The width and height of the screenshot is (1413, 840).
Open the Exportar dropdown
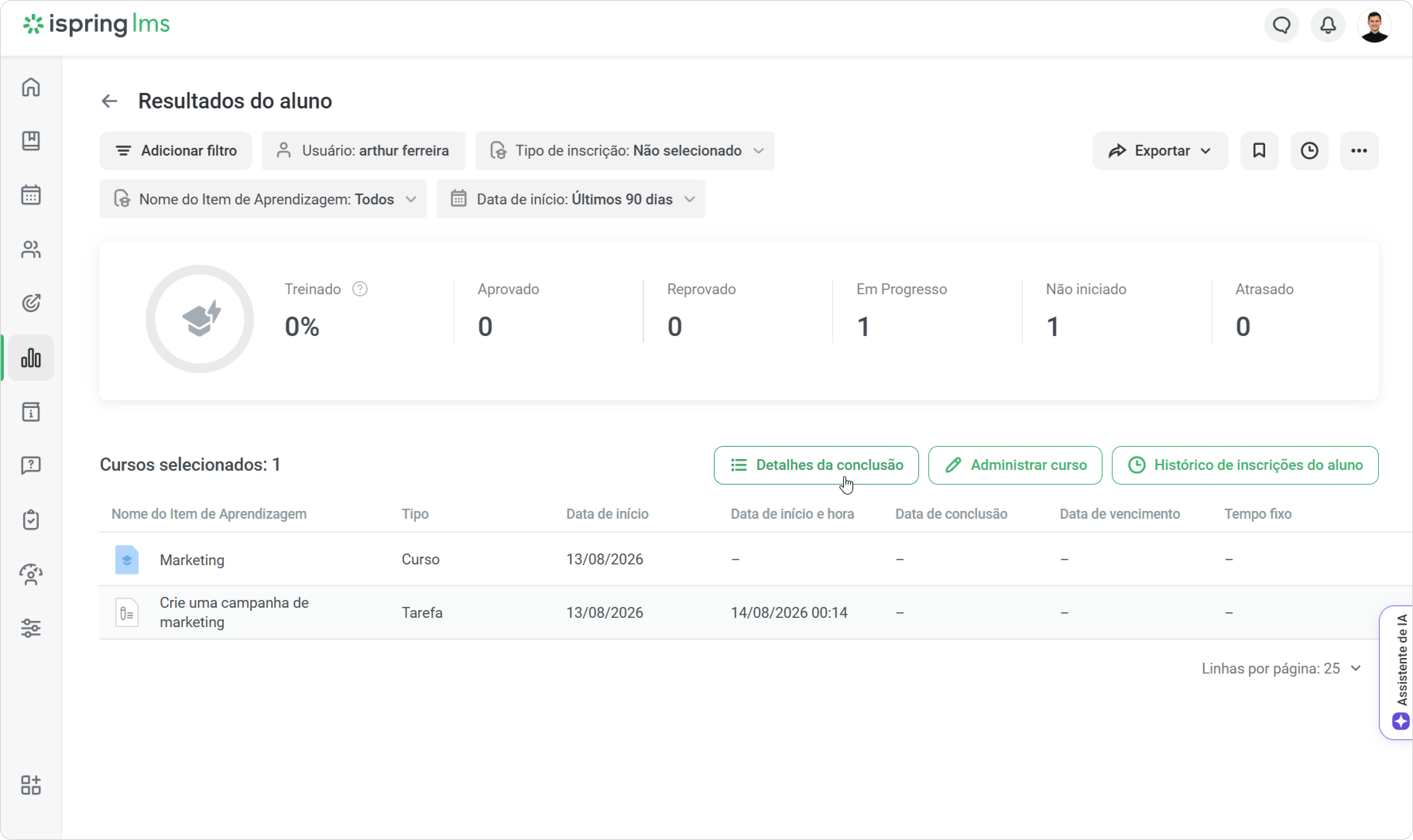coord(1160,151)
